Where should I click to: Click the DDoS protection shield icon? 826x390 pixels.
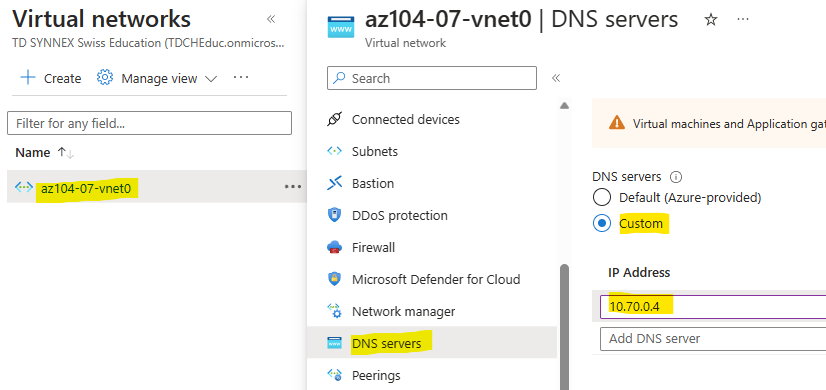(x=335, y=216)
